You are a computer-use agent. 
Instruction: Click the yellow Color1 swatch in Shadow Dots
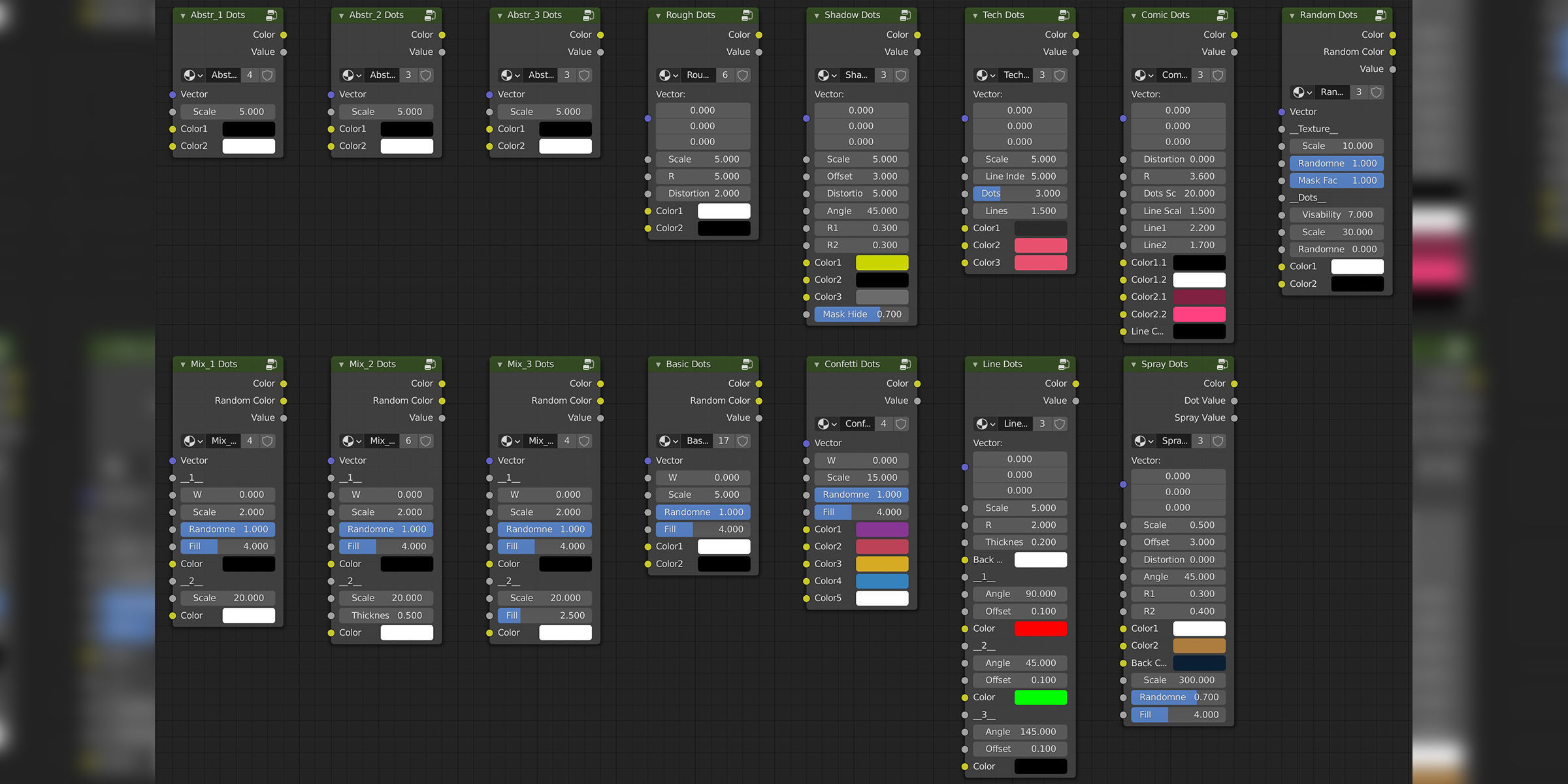(x=881, y=263)
